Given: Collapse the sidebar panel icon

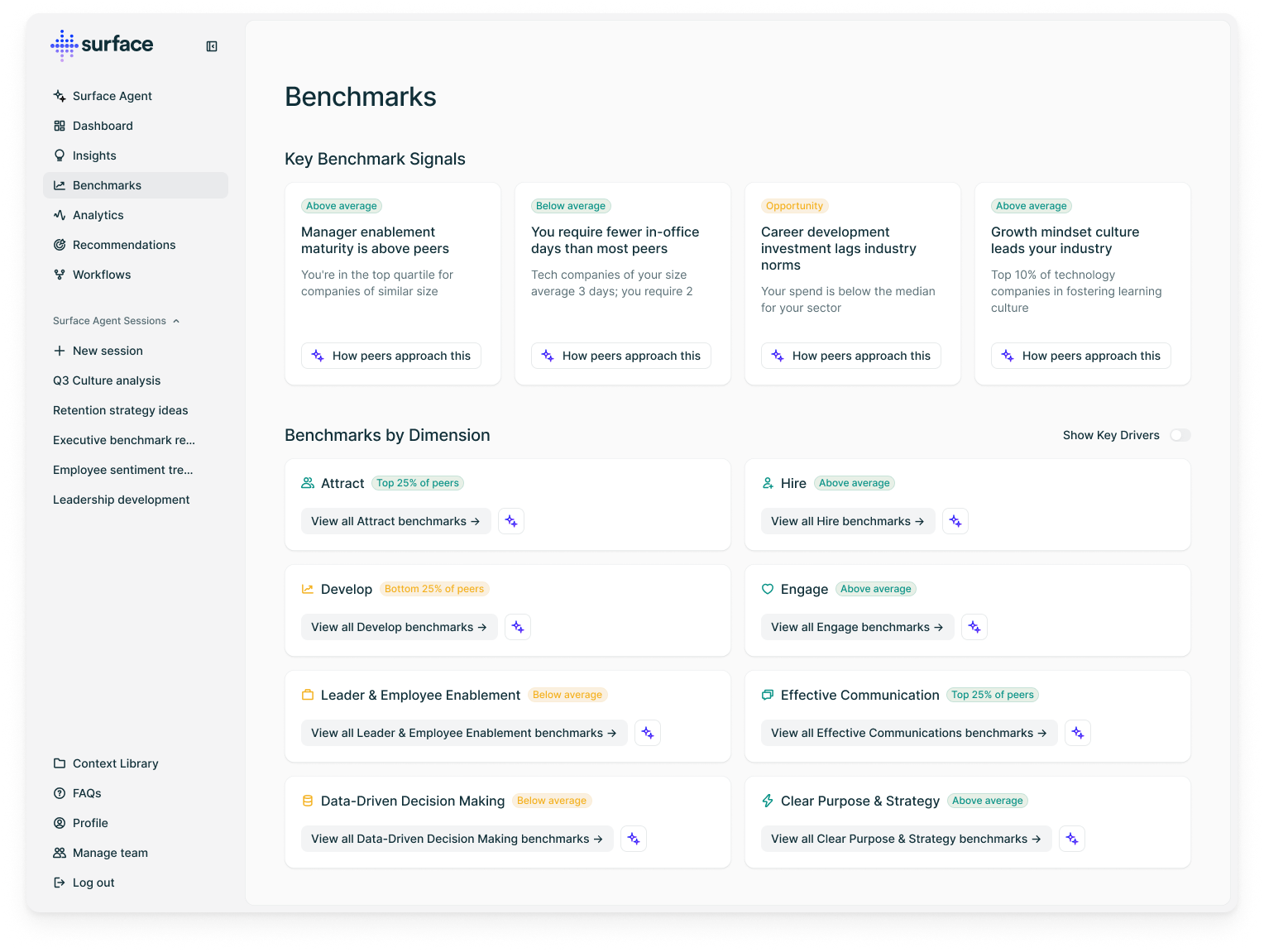Looking at the screenshot, I should coord(212,46).
